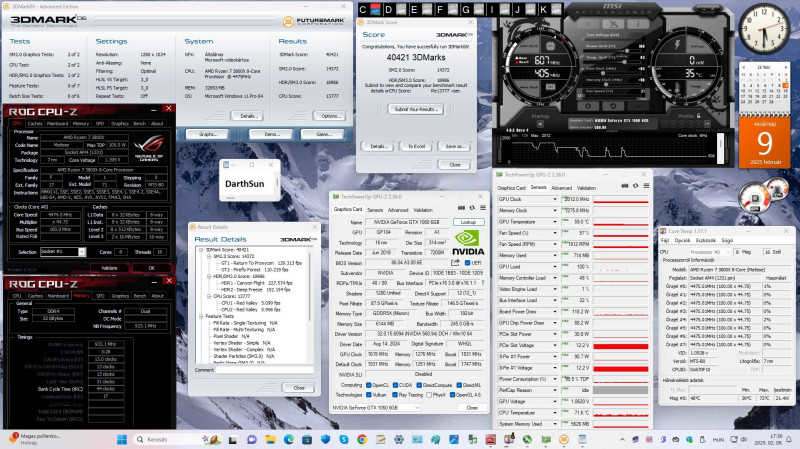
Task: Open the PerfCap Reason sensor dropdown
Action: coord(555,390)
